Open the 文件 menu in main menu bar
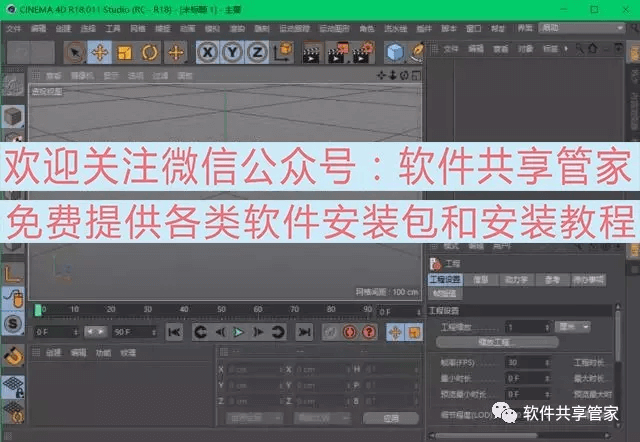640x442 pixels. pyautogui.click(x=13, y=28)
